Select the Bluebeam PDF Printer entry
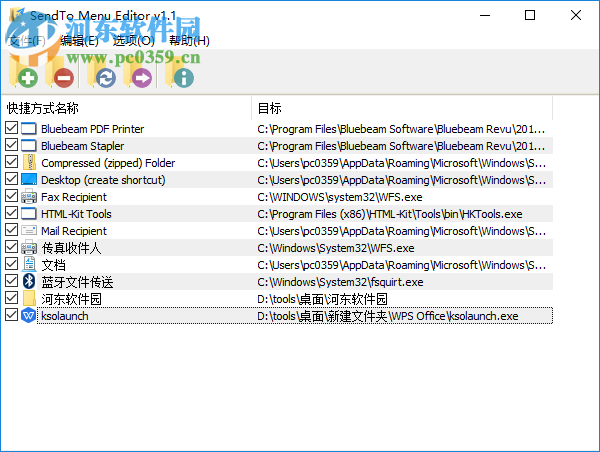The image size is (600, 452). pyautogui.click(x=92, y=129)
